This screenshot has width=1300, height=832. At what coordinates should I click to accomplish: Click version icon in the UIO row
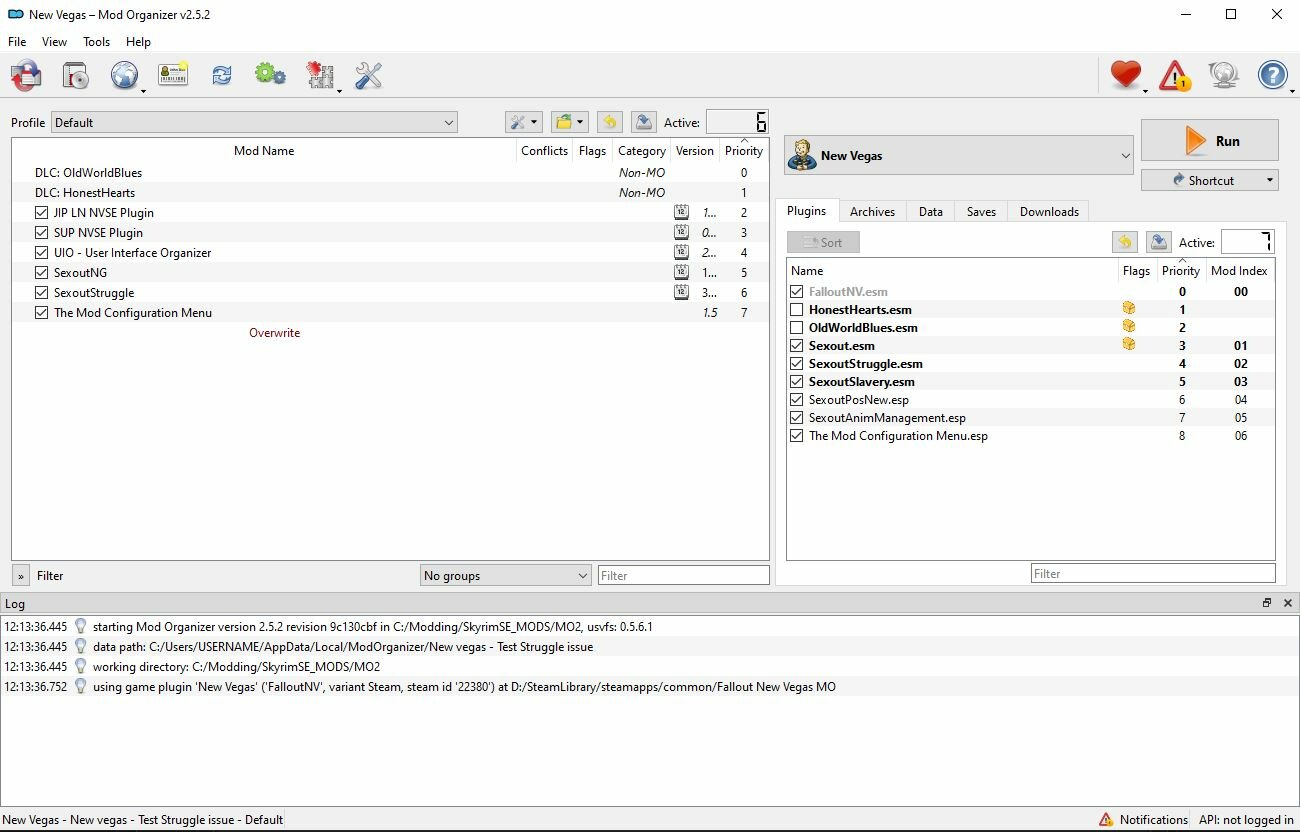point(681,252)
